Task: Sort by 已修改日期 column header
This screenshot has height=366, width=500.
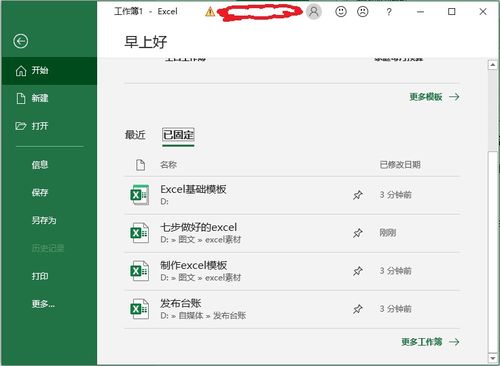Action: click(400, 165)
